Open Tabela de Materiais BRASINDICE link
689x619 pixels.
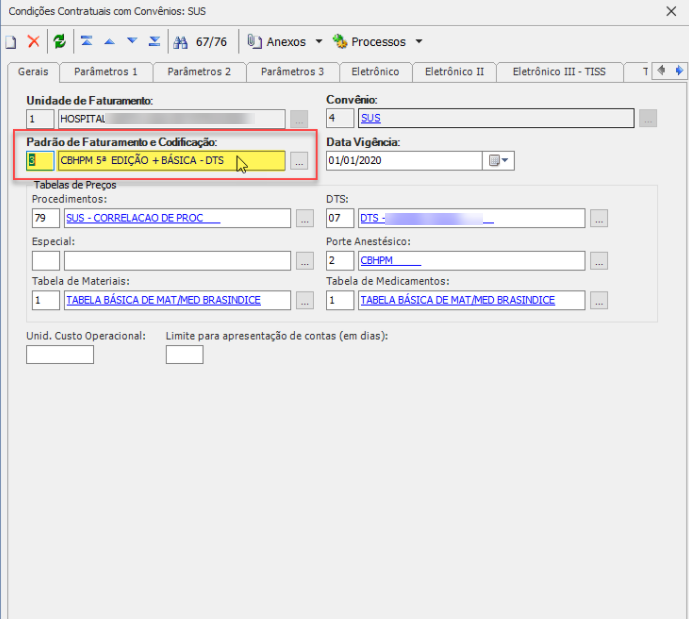[163, 300]
